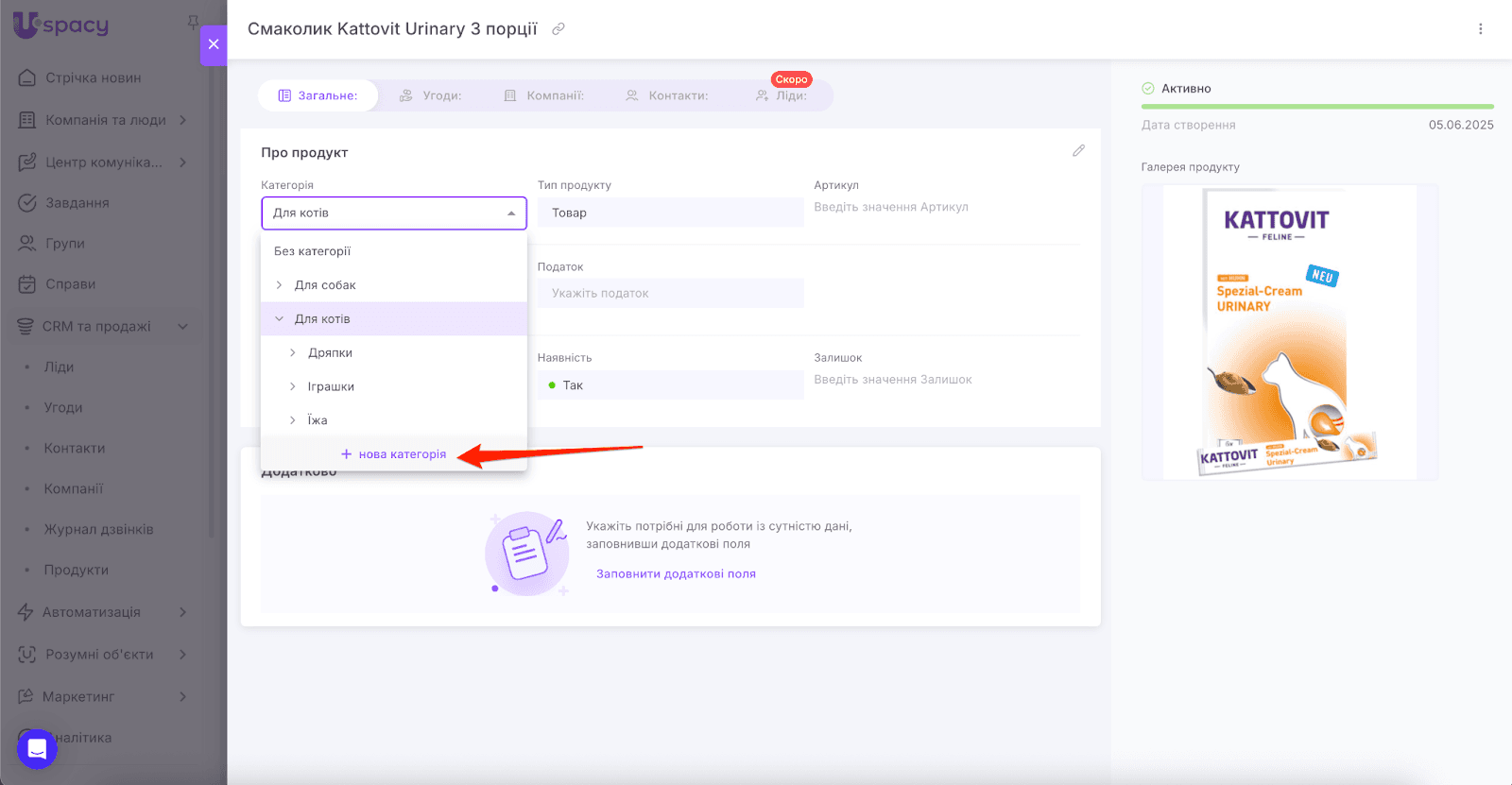Close the Категорія dropdown field

tap(394, 213)
